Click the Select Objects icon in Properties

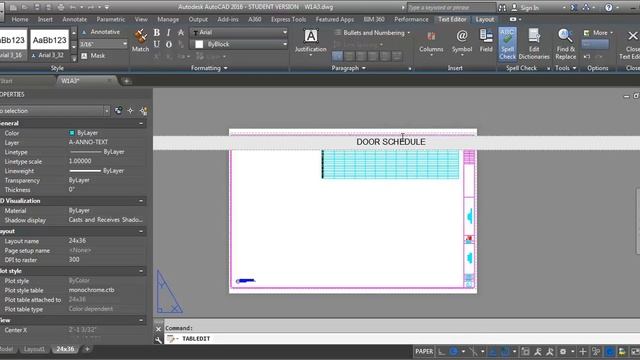pyautogui.click(x=131, y=111)
